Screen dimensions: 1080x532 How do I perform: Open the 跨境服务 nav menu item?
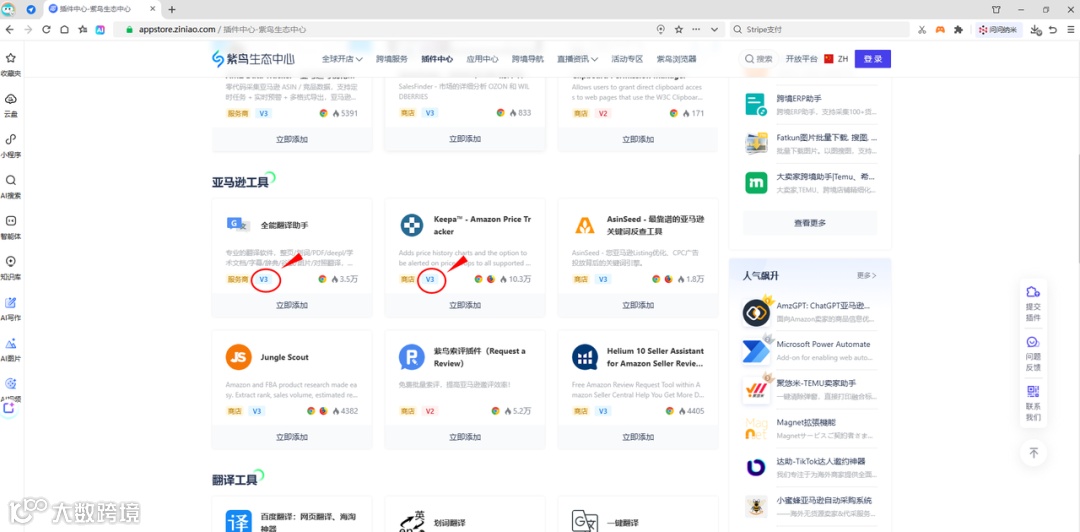tap(392, 59)
